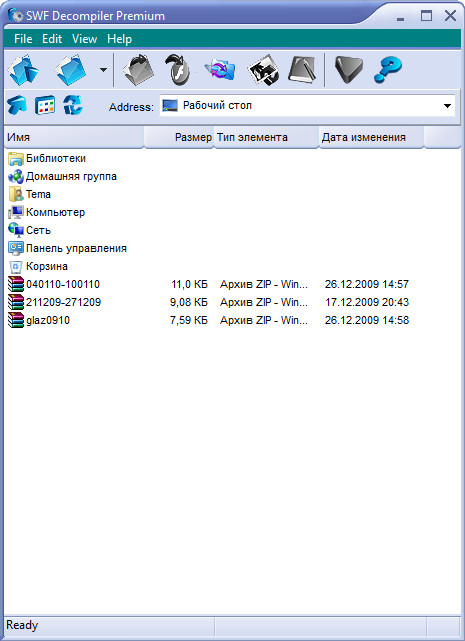The image size is (465, 641).
Task: Maximize the SWF Decompiler window
Action: click(x=427, y=16)
